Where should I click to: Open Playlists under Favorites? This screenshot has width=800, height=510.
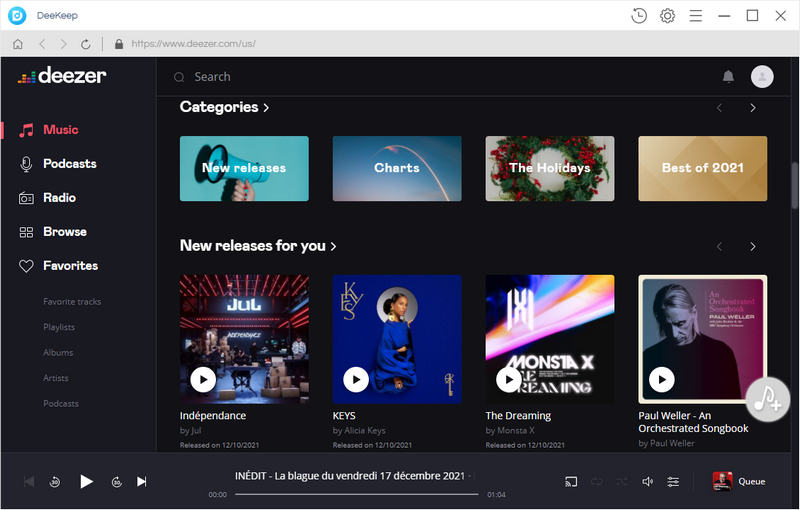pos(59,327)
